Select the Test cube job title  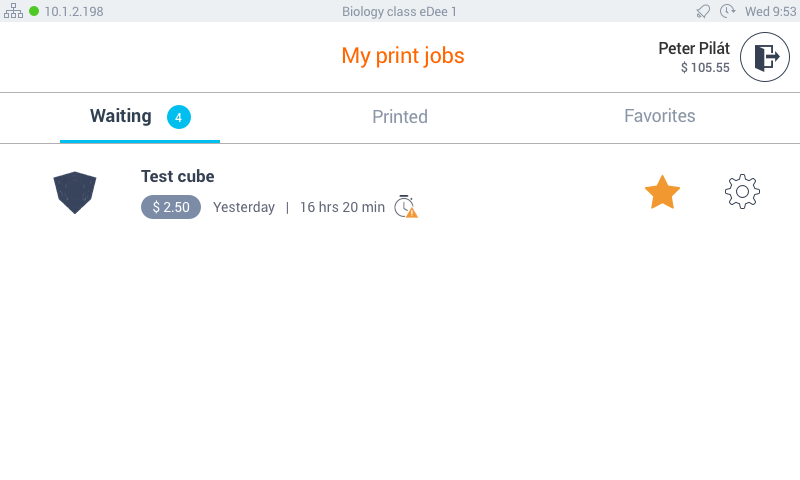(178, 177)
